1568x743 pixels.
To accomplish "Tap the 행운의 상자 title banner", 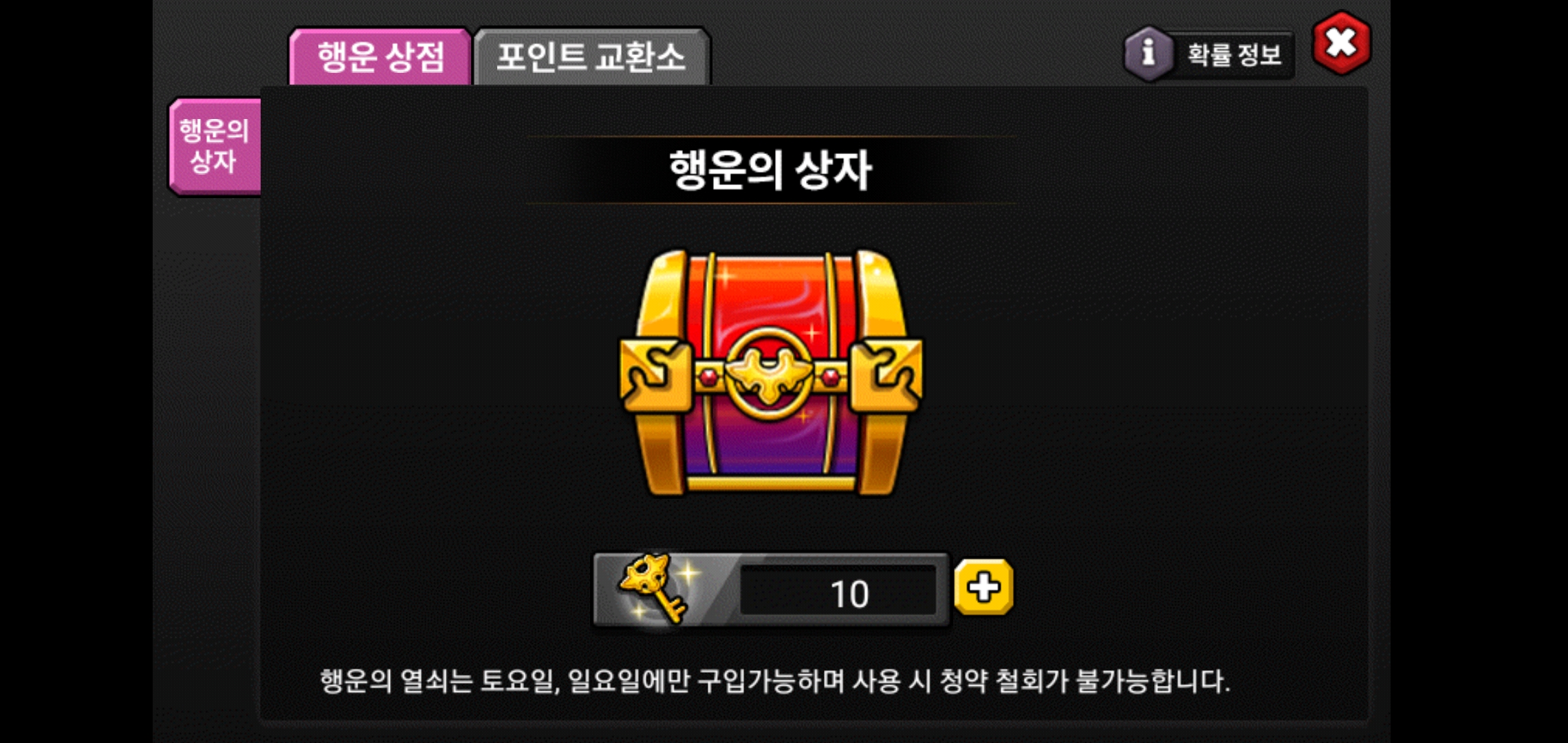I will click(x=770, y=170).
